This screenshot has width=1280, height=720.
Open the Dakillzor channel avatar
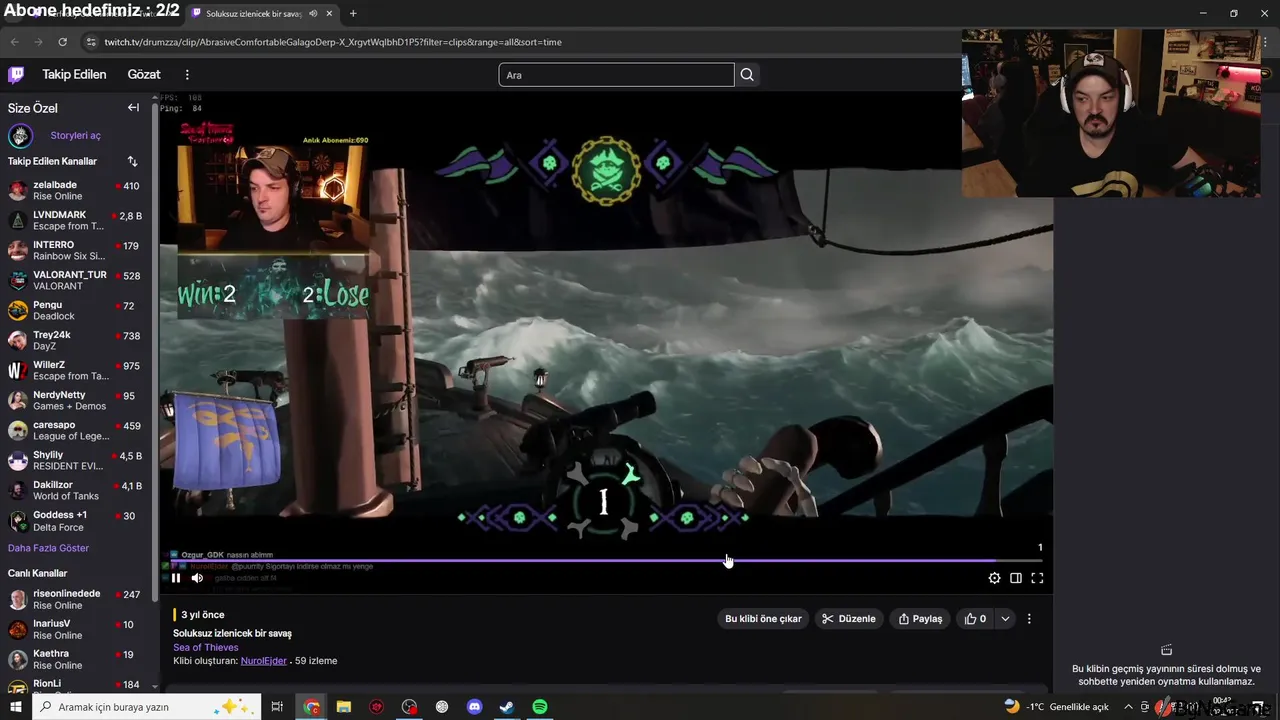tap(17, 491)
